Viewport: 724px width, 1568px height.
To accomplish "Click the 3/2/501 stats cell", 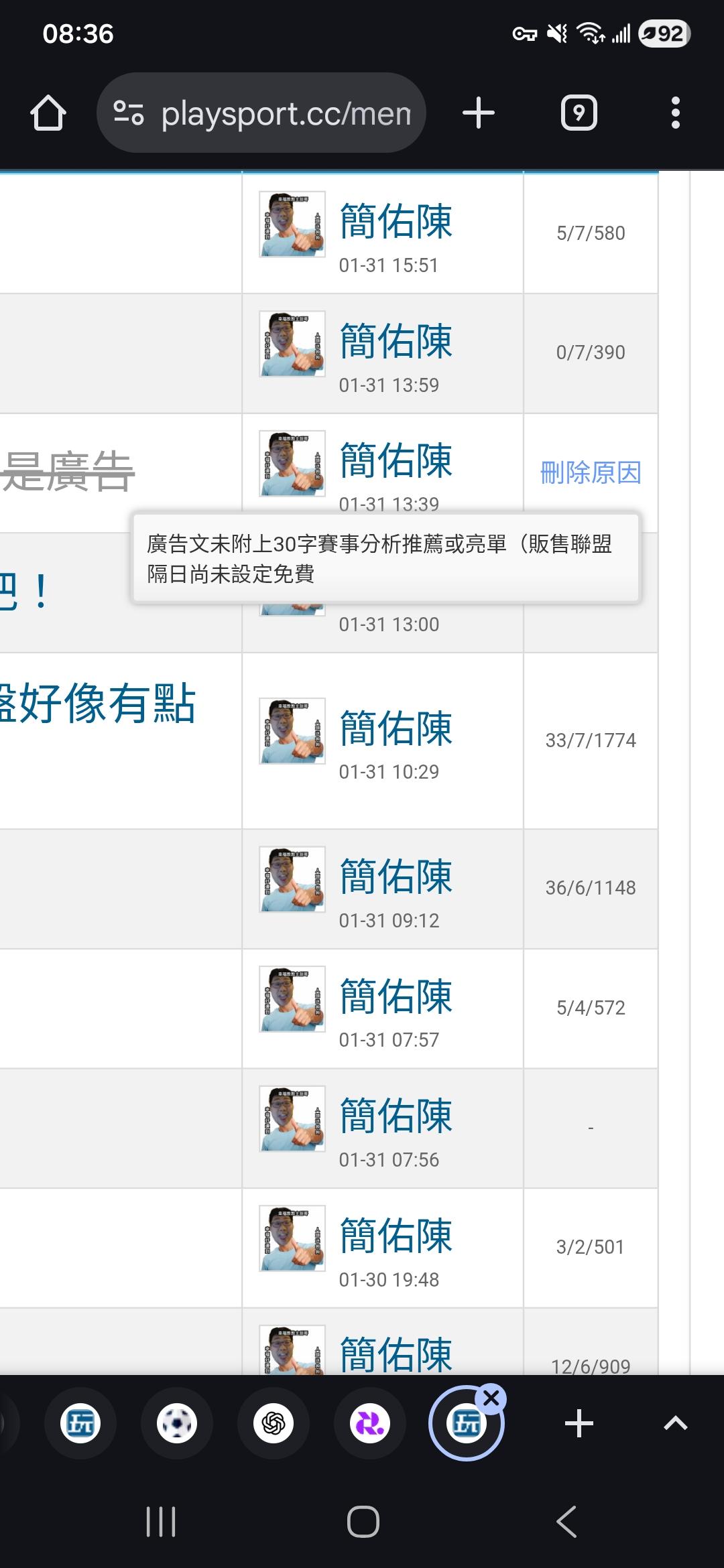I will click(591, 1247).
